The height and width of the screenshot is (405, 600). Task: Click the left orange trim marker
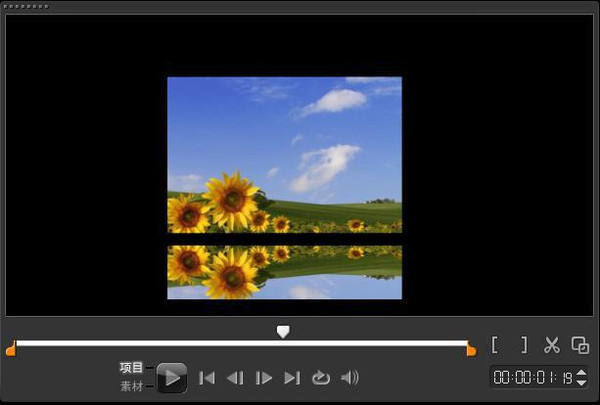[11, 348]
